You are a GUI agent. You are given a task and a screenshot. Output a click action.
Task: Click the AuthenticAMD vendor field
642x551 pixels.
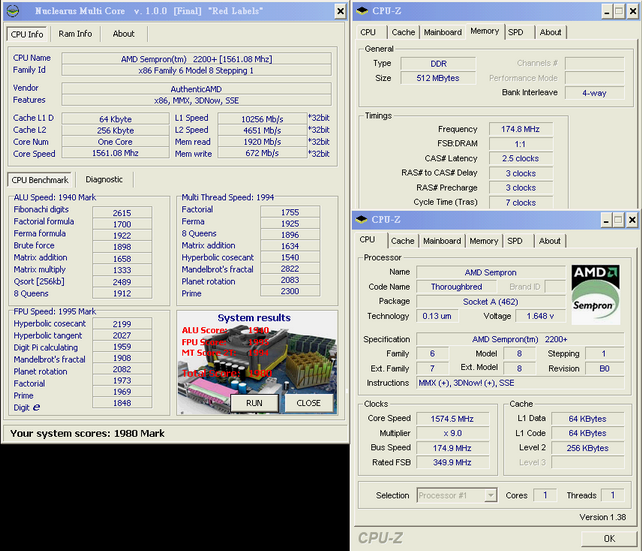(197, 89)
